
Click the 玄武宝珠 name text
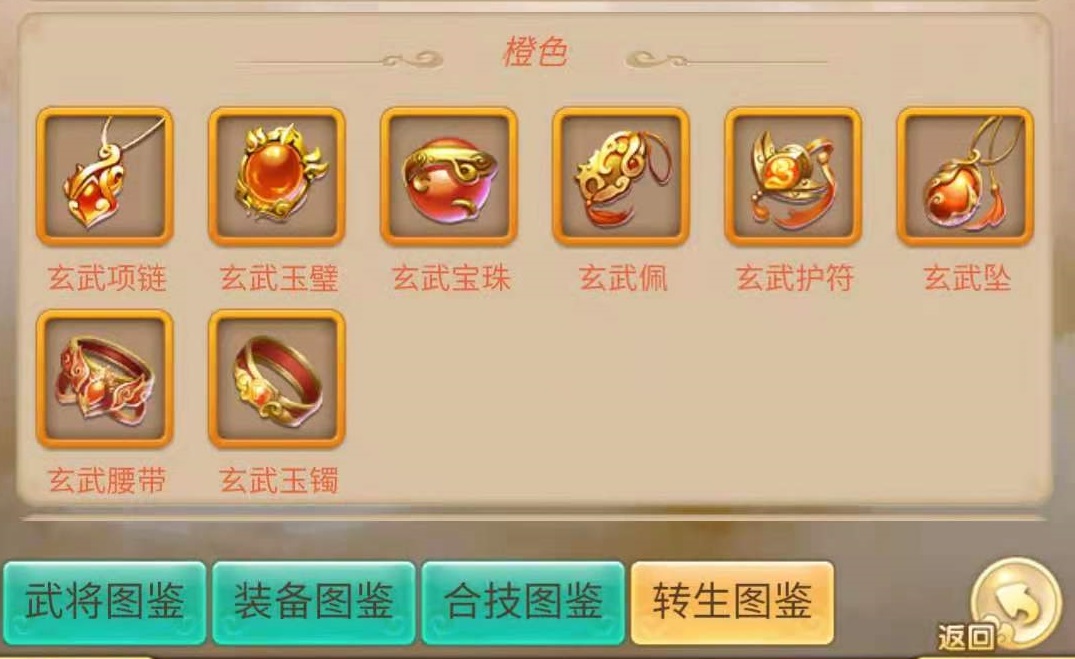point(451,278)
